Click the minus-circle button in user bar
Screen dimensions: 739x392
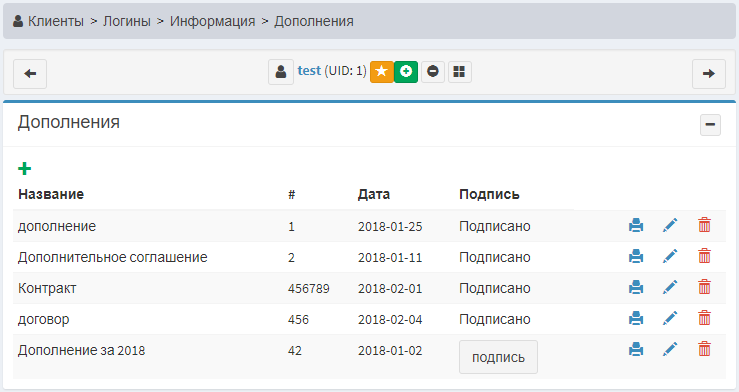[433, 72]
